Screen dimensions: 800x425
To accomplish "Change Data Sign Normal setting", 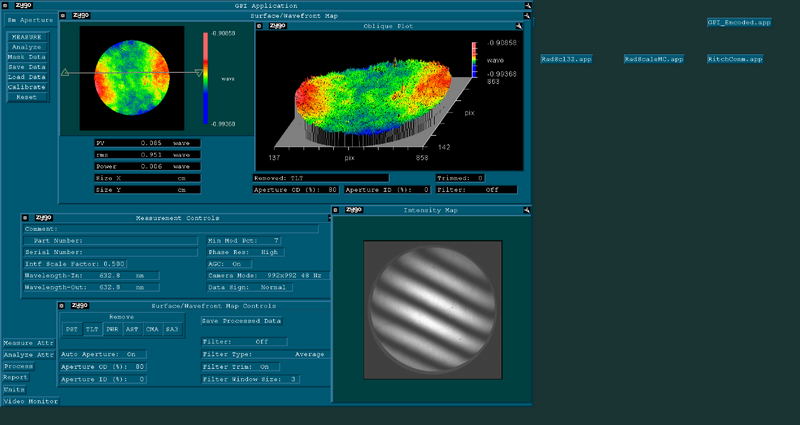I will click(x=249, y=287).
